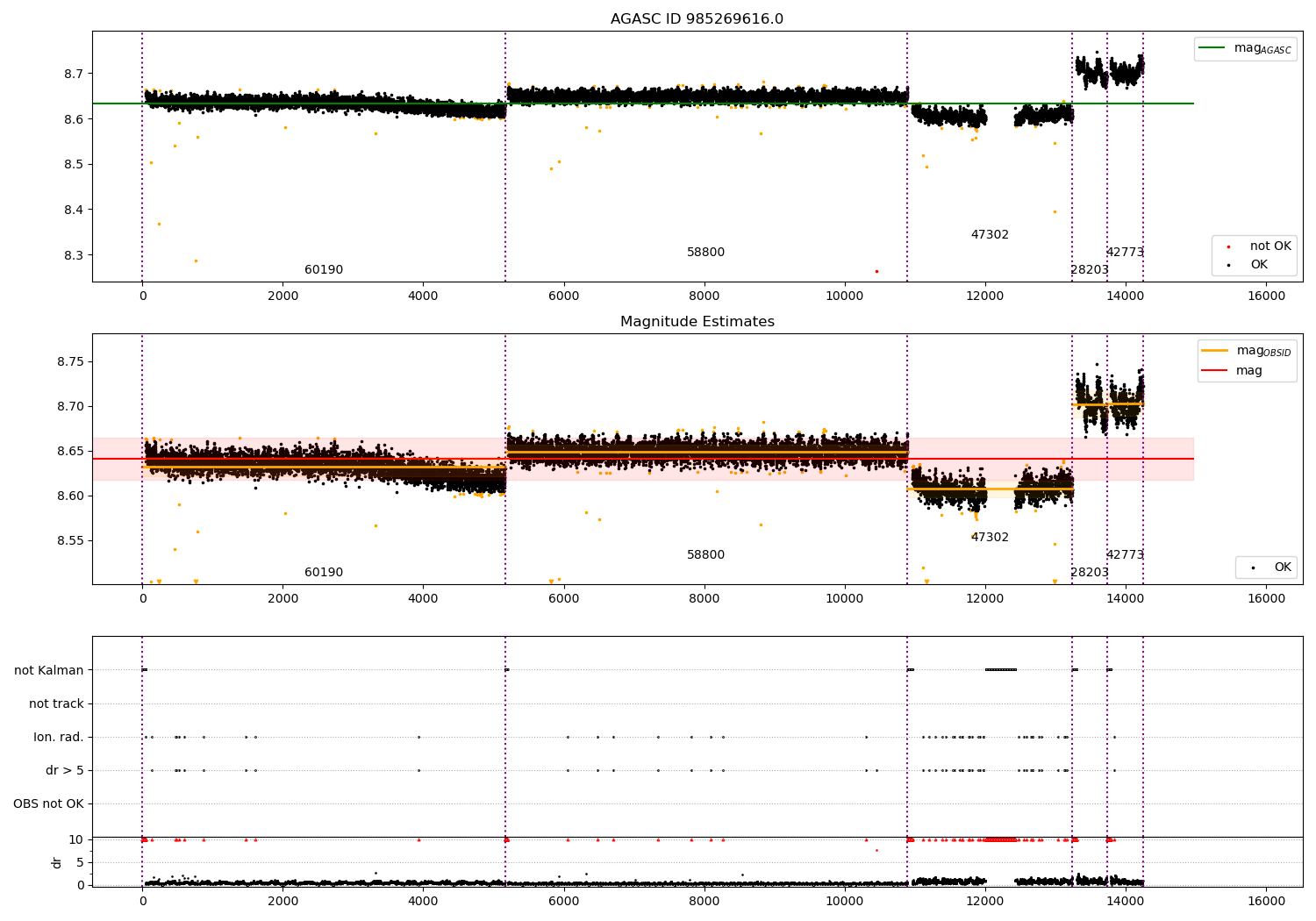Click the "Magnitude Estimates" subplot title

(697, 322)
